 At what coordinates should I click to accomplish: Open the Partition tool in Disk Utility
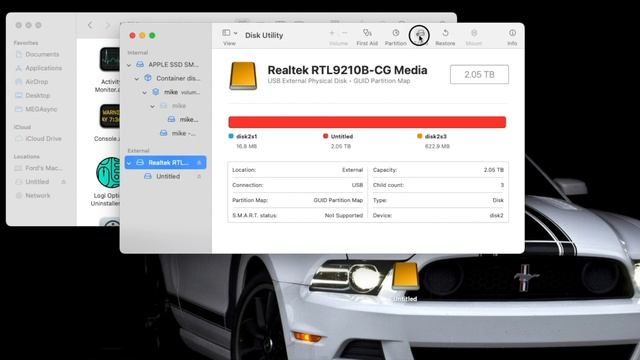396,37
